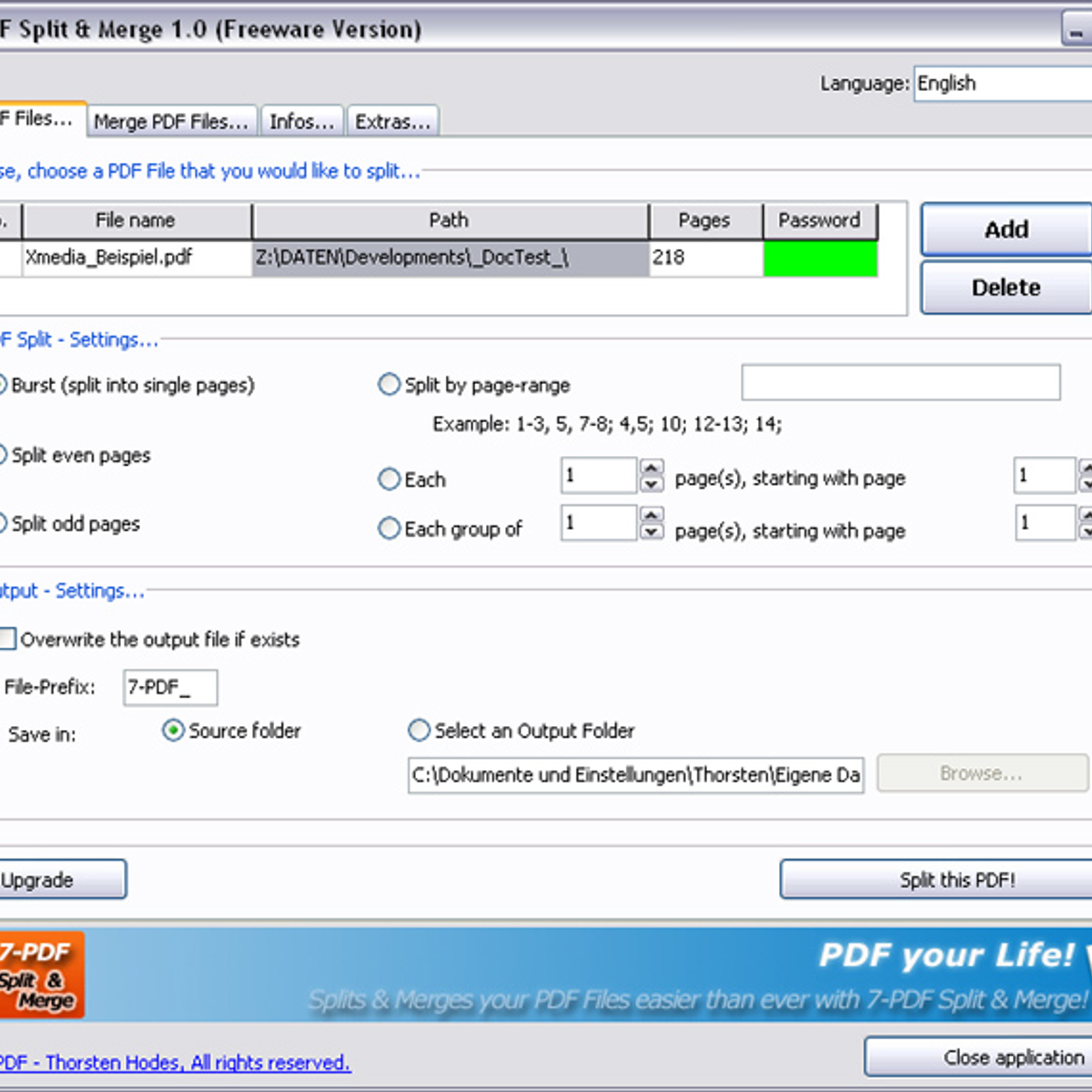1092x1092 pixels.
Task: Click the File-Prefix input field
Action: coord(170,687)
